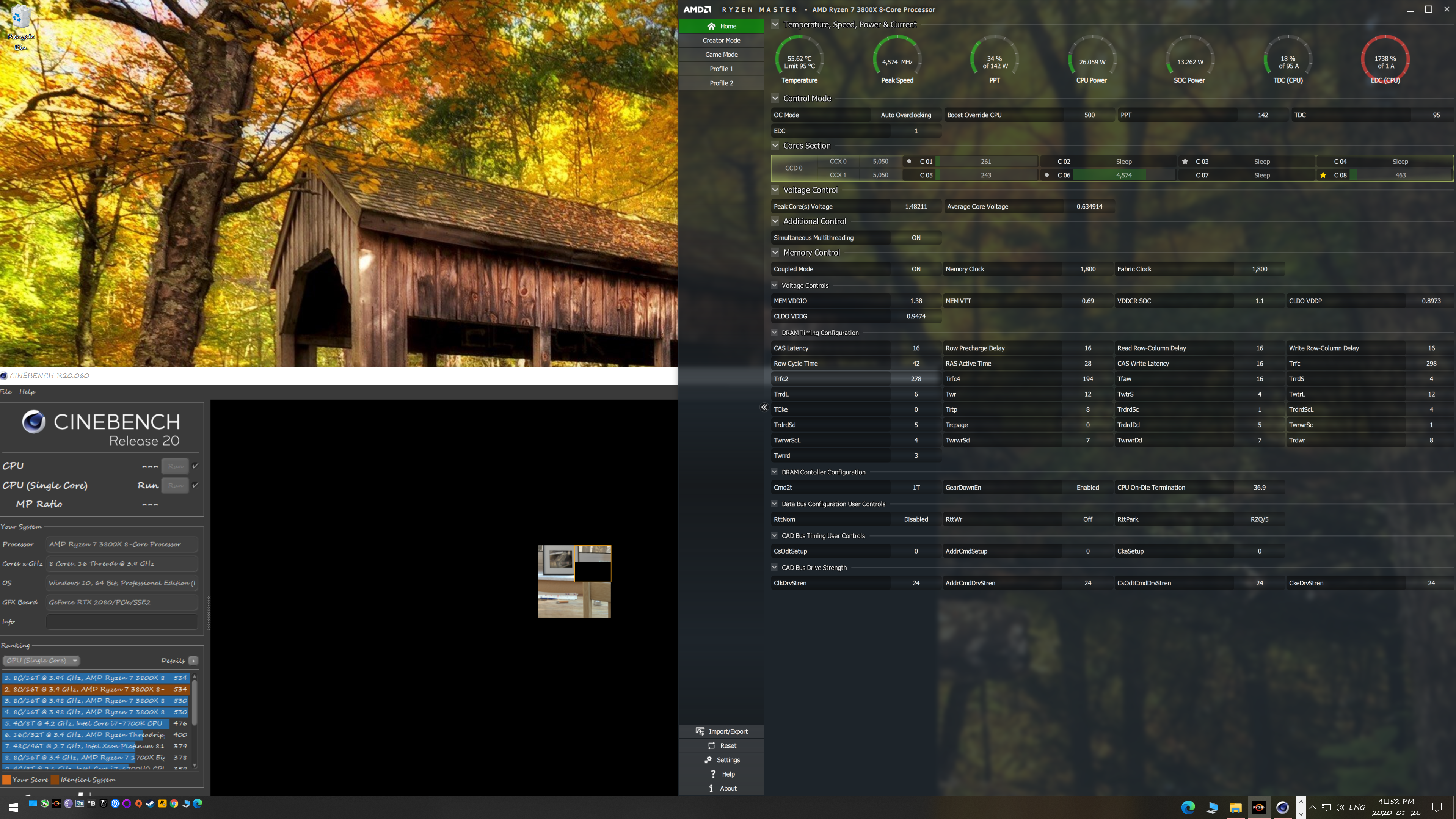Collapse DRAM Timing Configuration subsection

pos(775,333)
